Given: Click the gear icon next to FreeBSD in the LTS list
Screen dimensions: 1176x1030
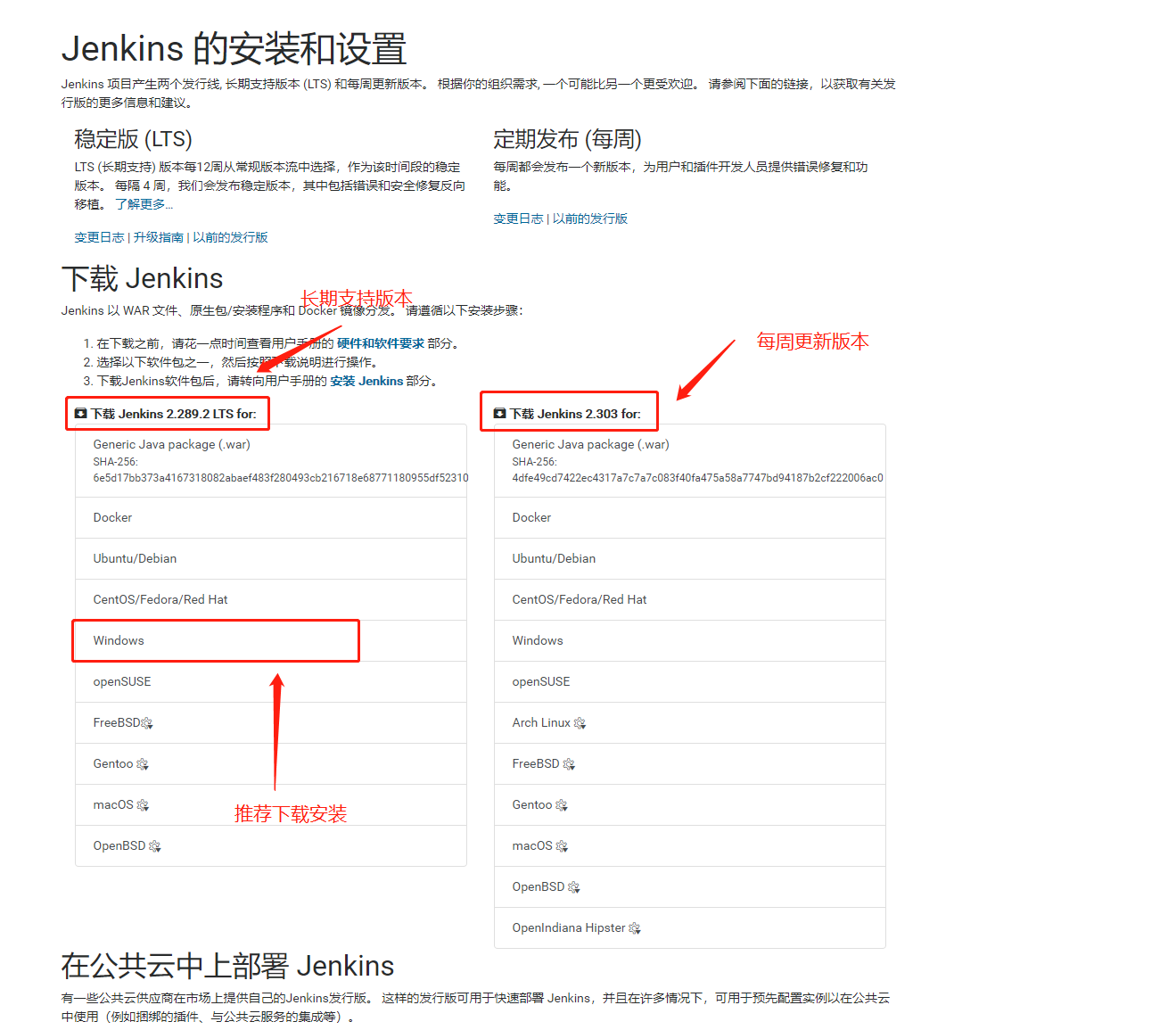Looking at the screenshot, I should point(147,723).
